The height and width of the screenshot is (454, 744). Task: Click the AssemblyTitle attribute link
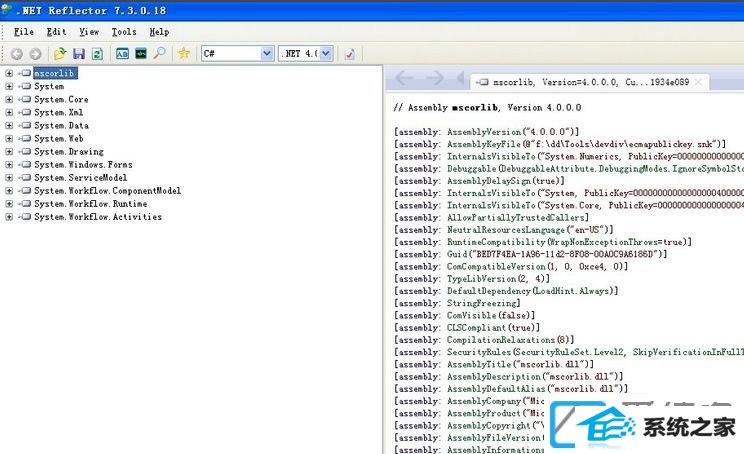(x=479, y=365)
